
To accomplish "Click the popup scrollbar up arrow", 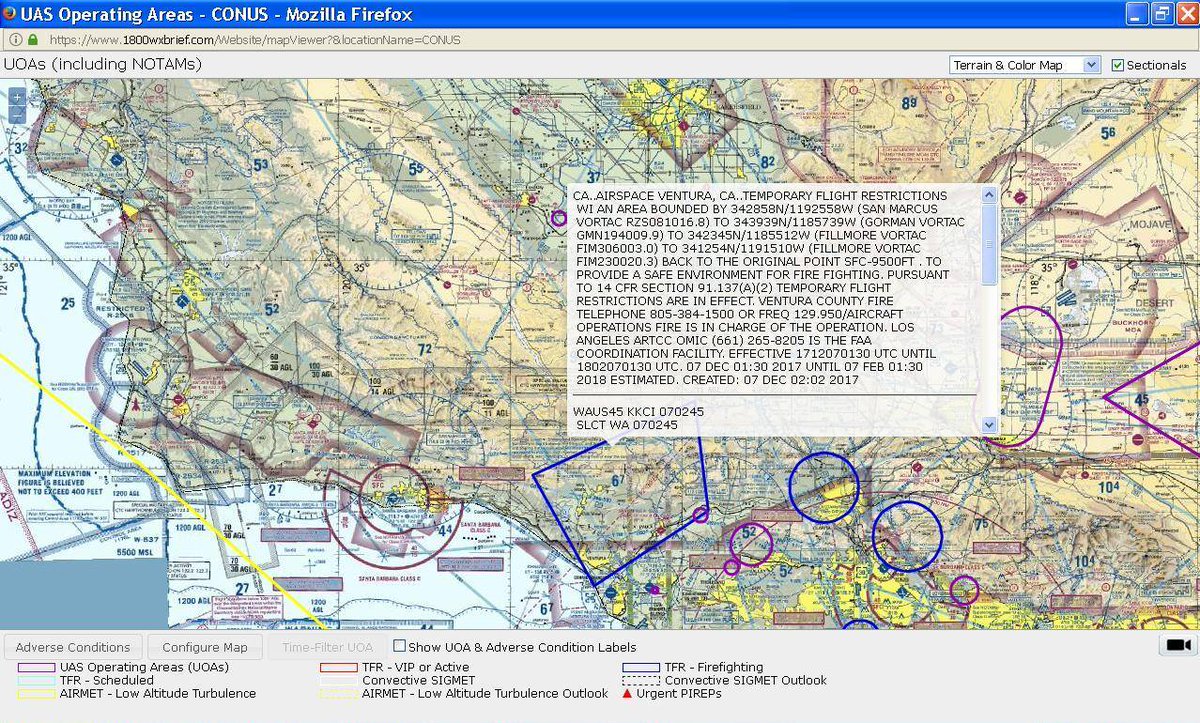I will coord(989,196).
